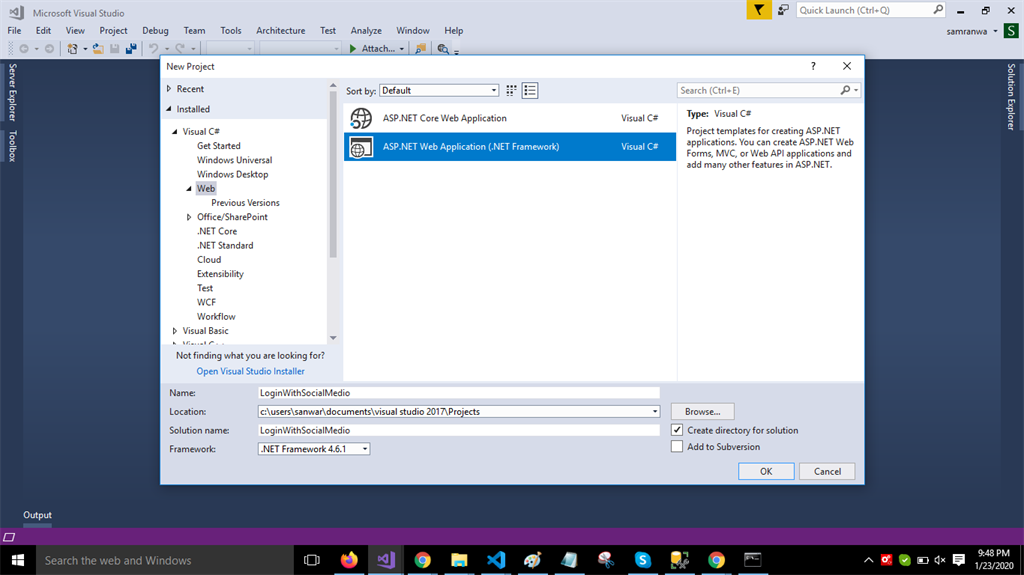Expand the Recent templates section

[169, 89]
